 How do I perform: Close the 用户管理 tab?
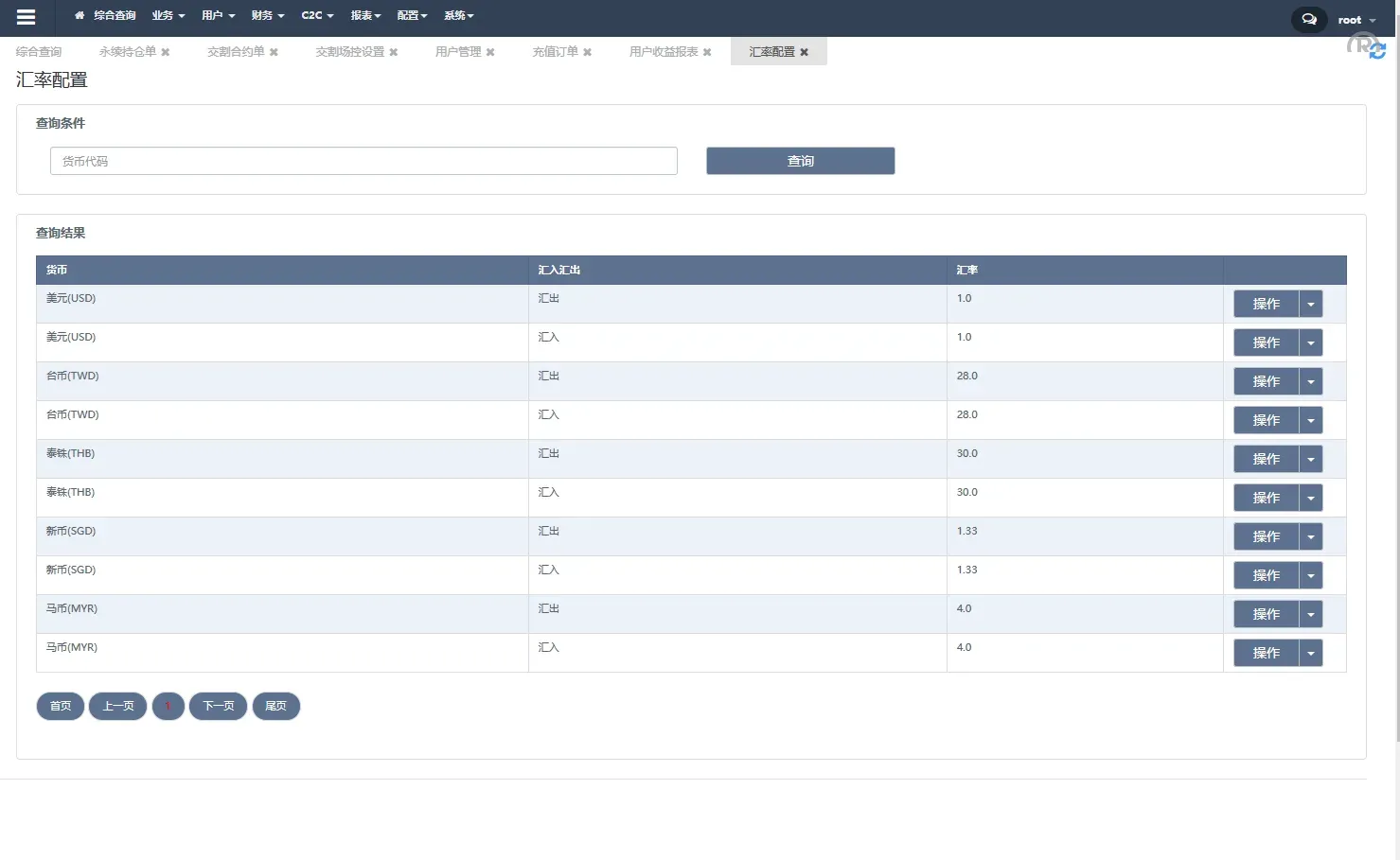489,52
